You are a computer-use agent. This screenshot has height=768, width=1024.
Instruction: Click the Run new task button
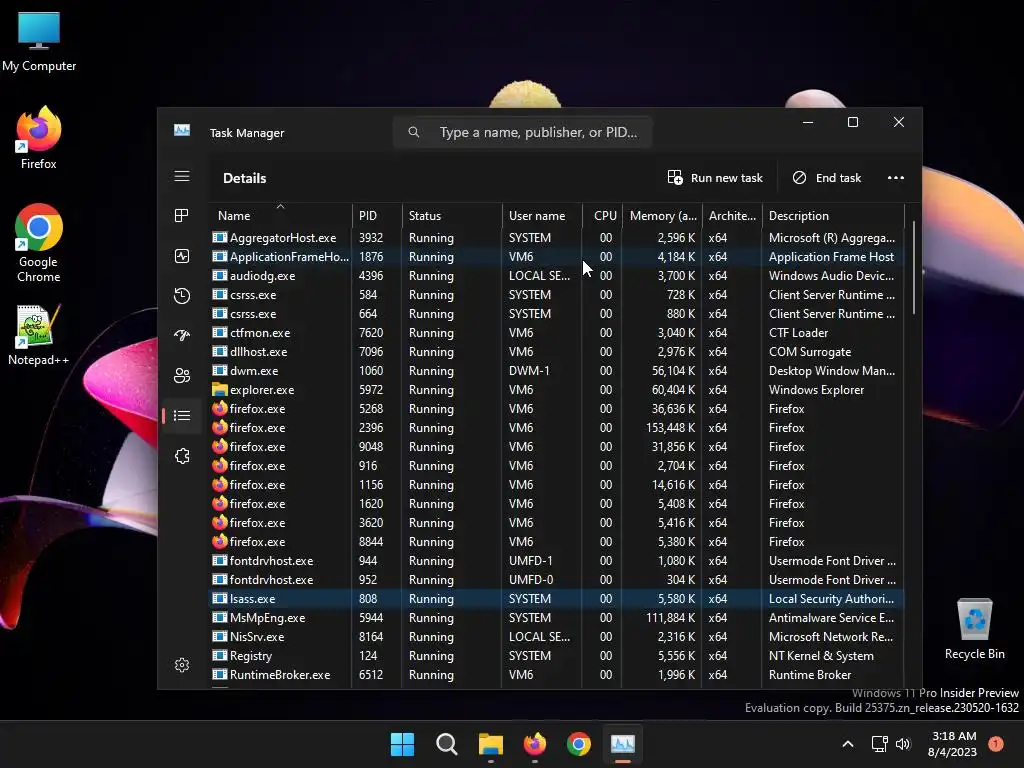pos(715,178)
